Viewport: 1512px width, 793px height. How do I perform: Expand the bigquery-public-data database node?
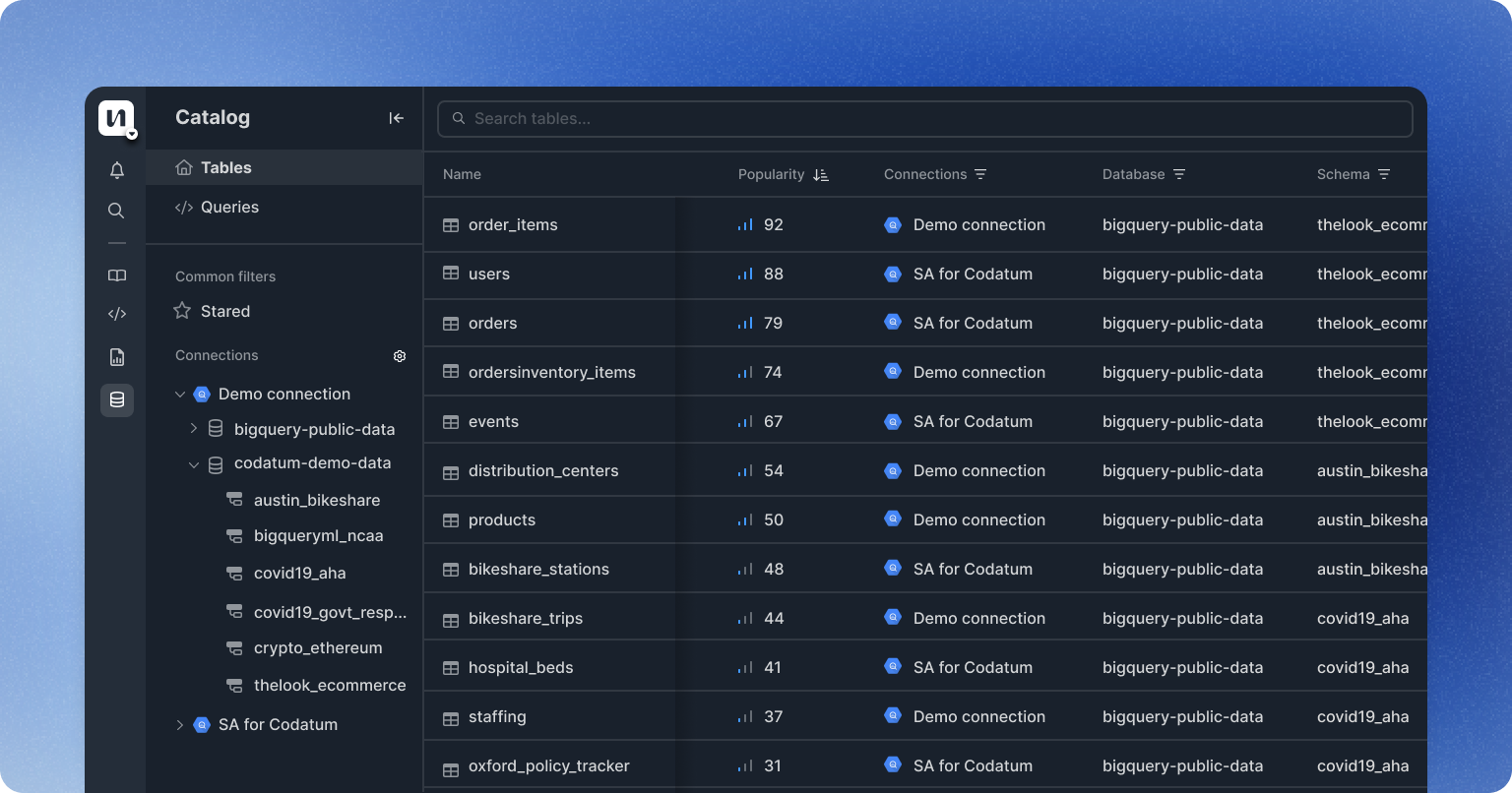[x=194, y=429]
